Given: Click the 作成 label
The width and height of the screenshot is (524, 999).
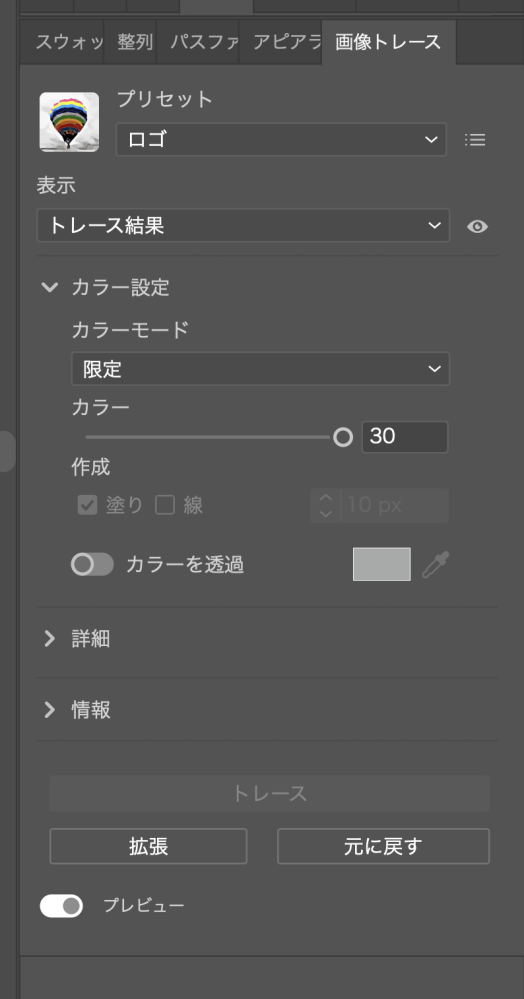Looking at the screenshot, I should coord(91,467).
